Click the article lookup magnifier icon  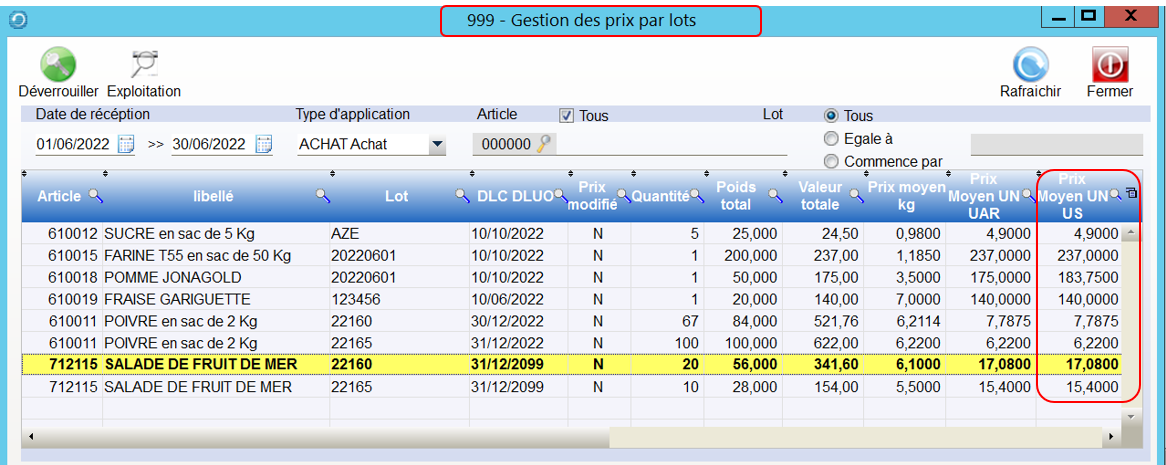coord(544,144)
